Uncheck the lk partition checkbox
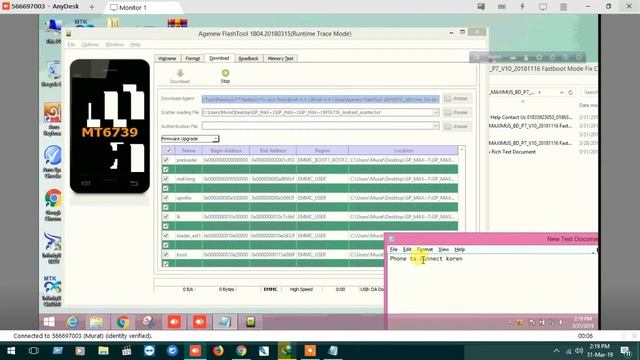Screen dimensions: 640x360 coord(166,216)
